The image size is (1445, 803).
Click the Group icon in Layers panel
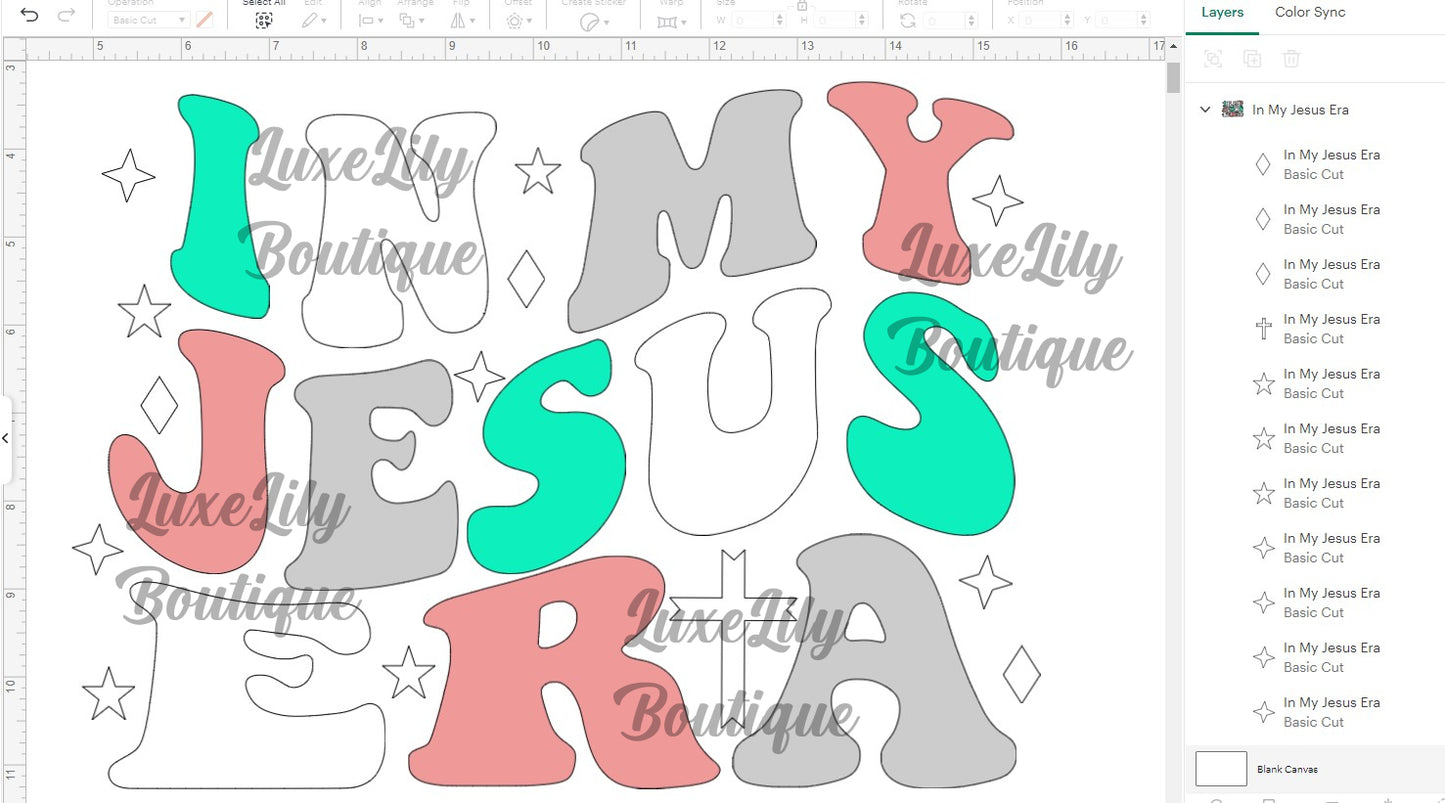point(1213,59)
